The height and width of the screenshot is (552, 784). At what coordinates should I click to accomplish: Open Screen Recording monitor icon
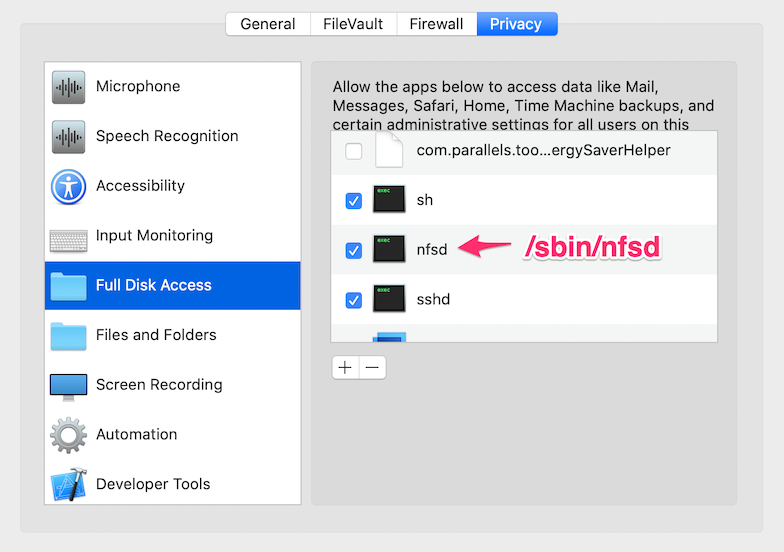click(69, 386)
